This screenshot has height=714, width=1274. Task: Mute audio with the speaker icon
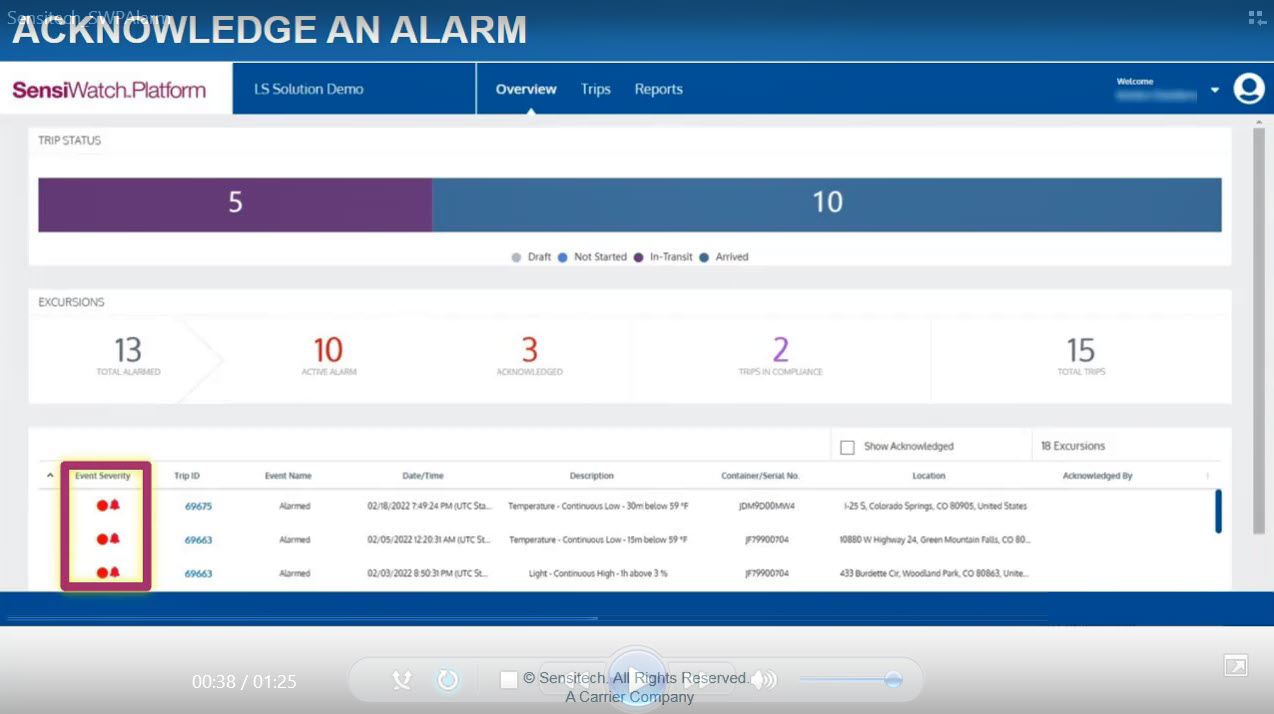coord(764,680)
